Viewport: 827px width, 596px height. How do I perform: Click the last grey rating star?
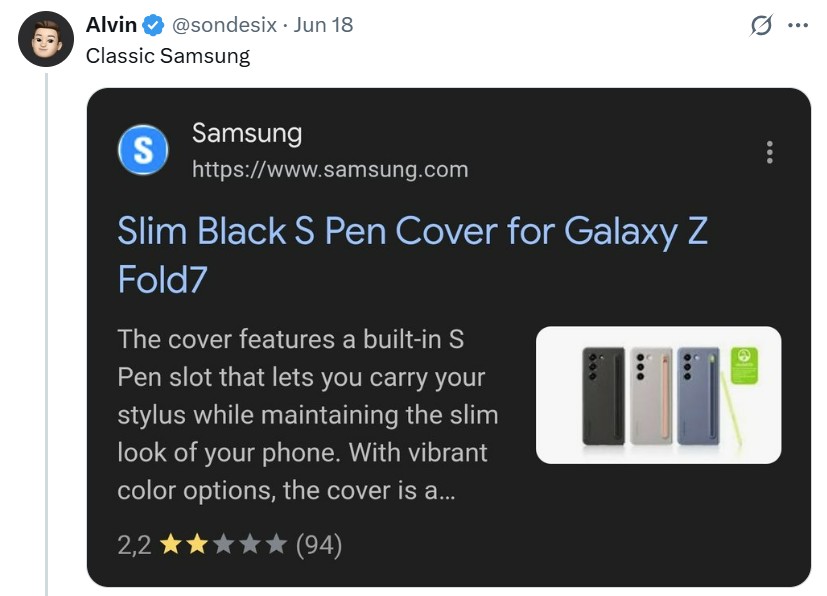point(276,545)
